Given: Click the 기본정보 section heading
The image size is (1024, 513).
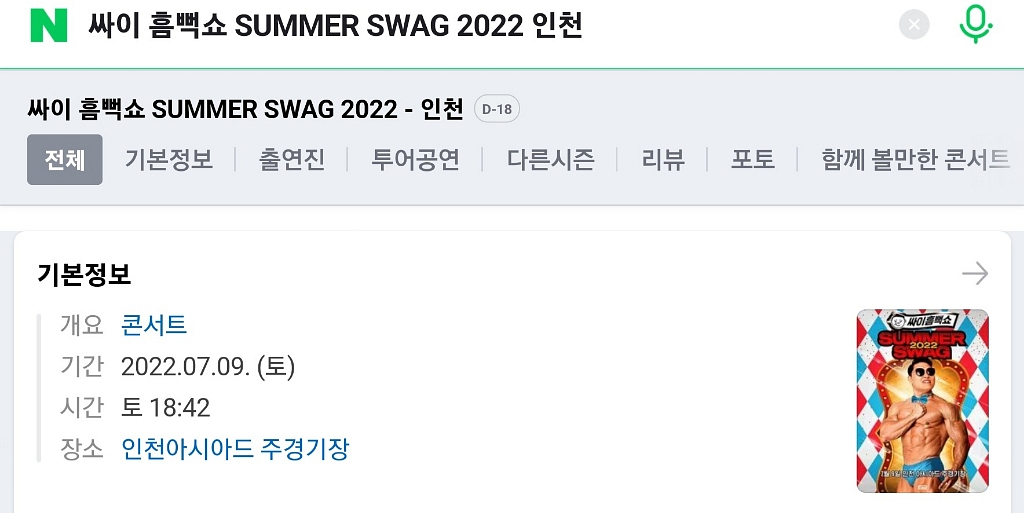Looking at the screenshot, I should coord(84,275).
